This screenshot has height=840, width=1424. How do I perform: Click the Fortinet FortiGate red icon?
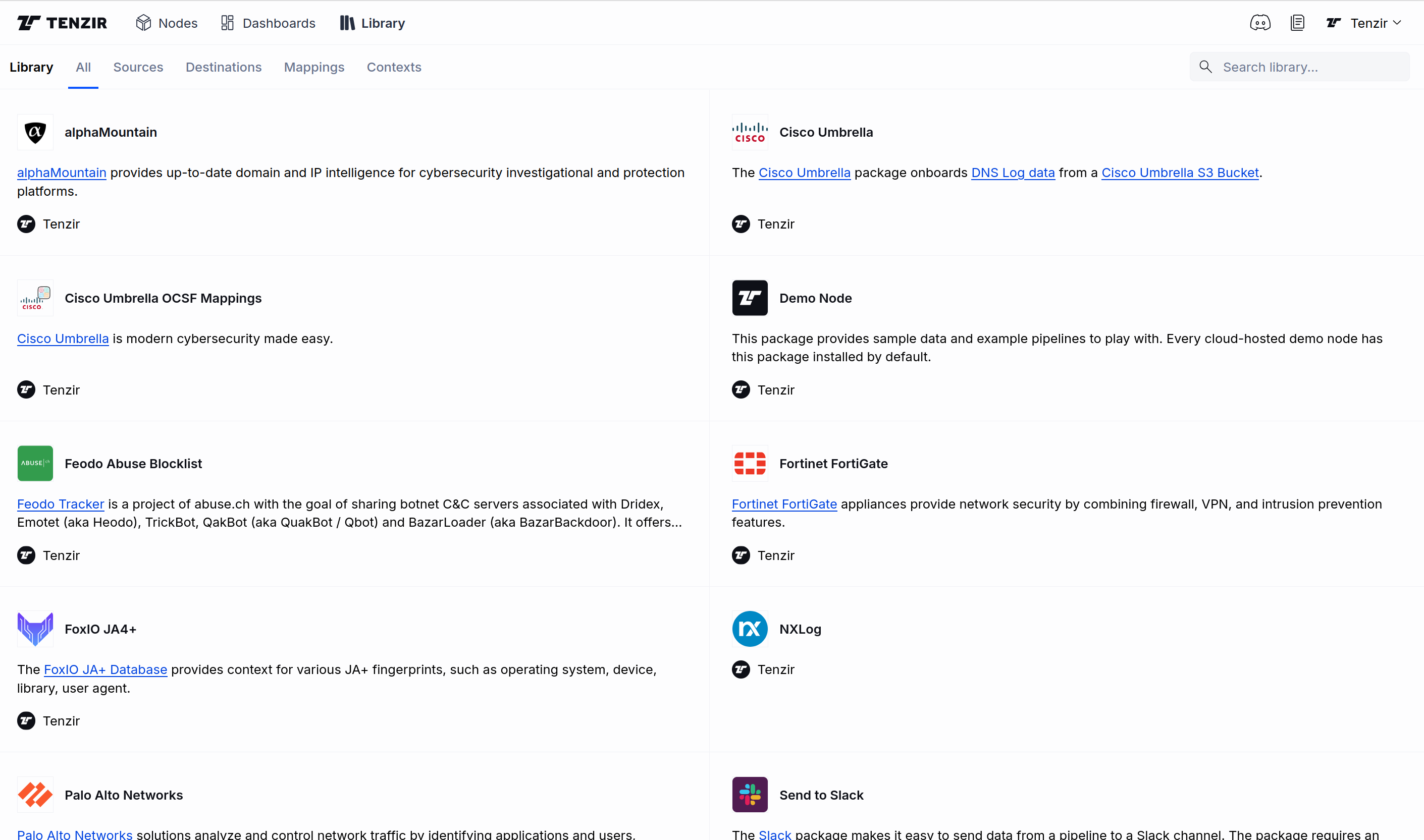coord(750,464)
